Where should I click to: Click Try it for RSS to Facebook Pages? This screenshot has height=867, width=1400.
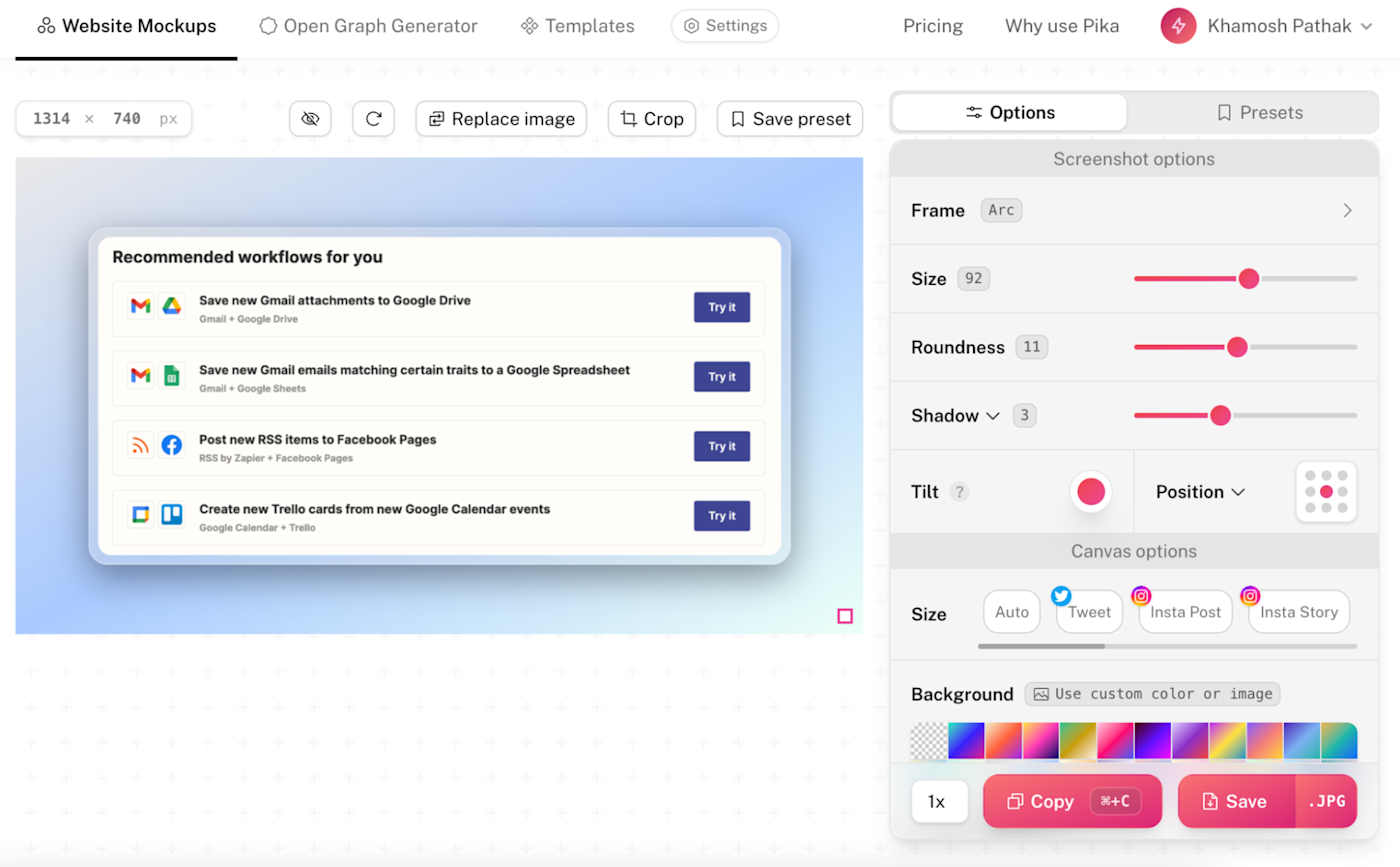click(722, 446)
